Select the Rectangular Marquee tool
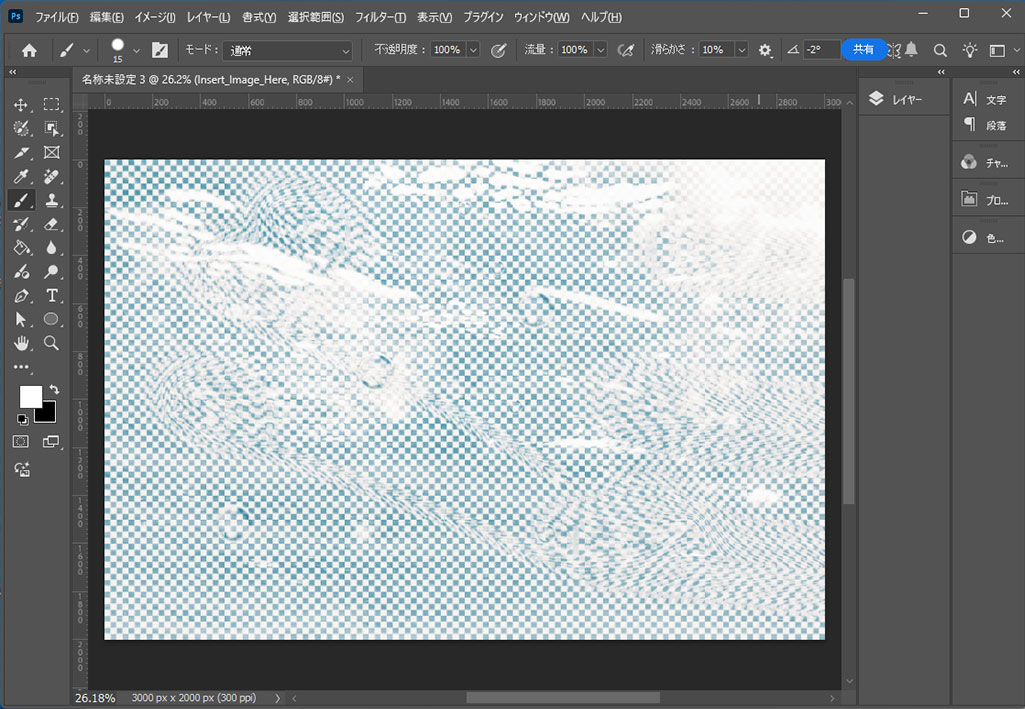The image size is (1025, 709). (x=52, y=105)
